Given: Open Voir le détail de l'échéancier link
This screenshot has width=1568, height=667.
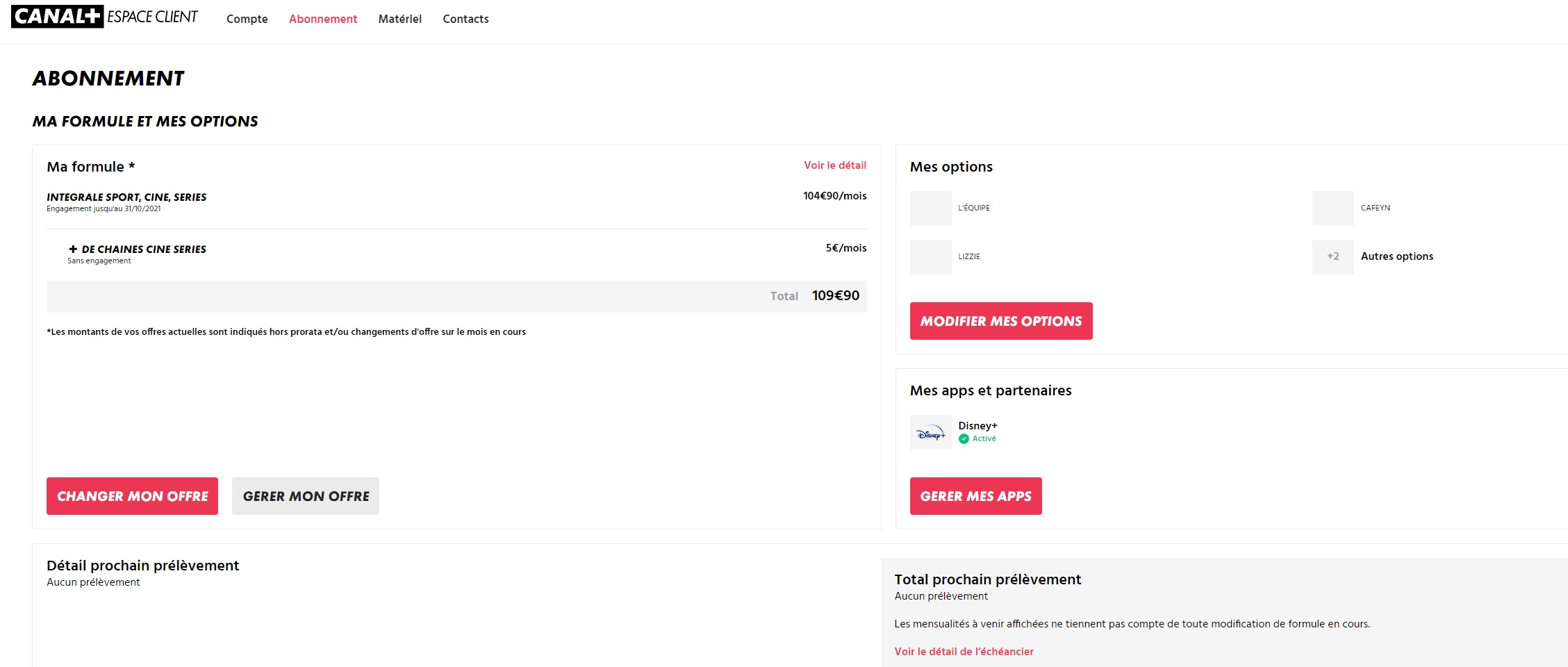Looking at the screenshot, I should pos(964,652).
